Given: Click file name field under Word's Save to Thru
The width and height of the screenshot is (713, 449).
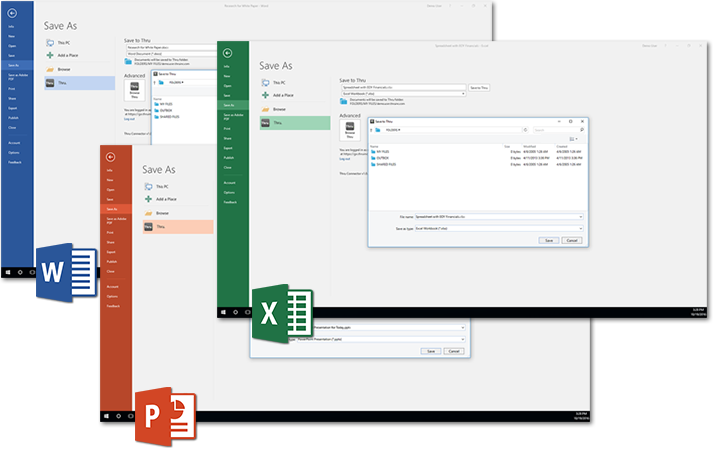Looking at the screenshot, I should 171,47.
